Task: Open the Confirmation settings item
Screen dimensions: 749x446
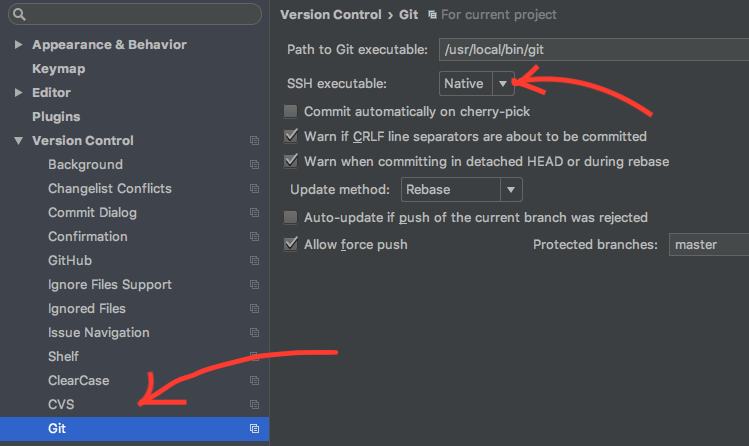Action: [x=88, y=237]
